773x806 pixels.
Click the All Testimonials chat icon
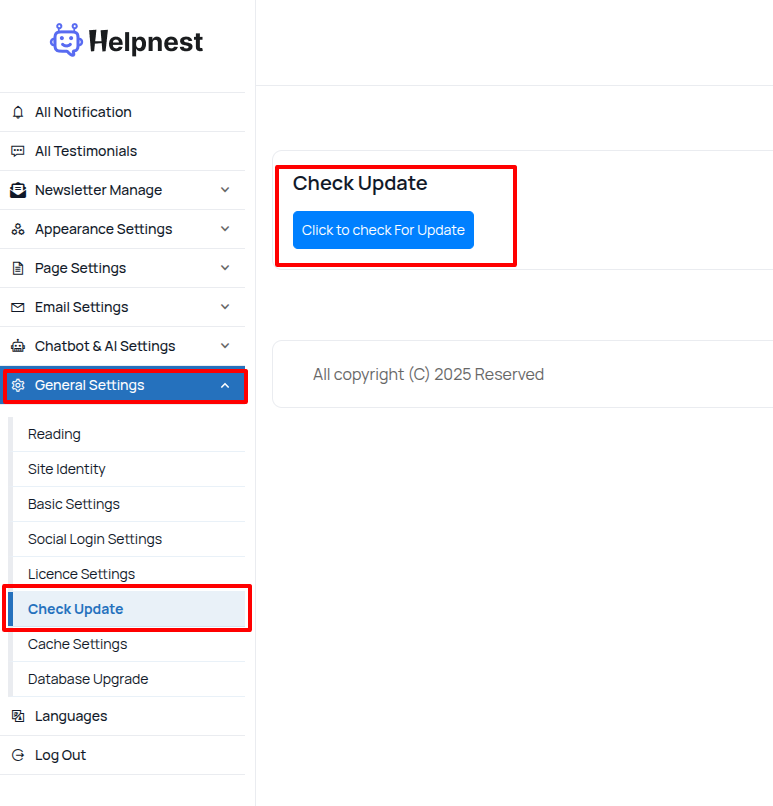point(18,151)
